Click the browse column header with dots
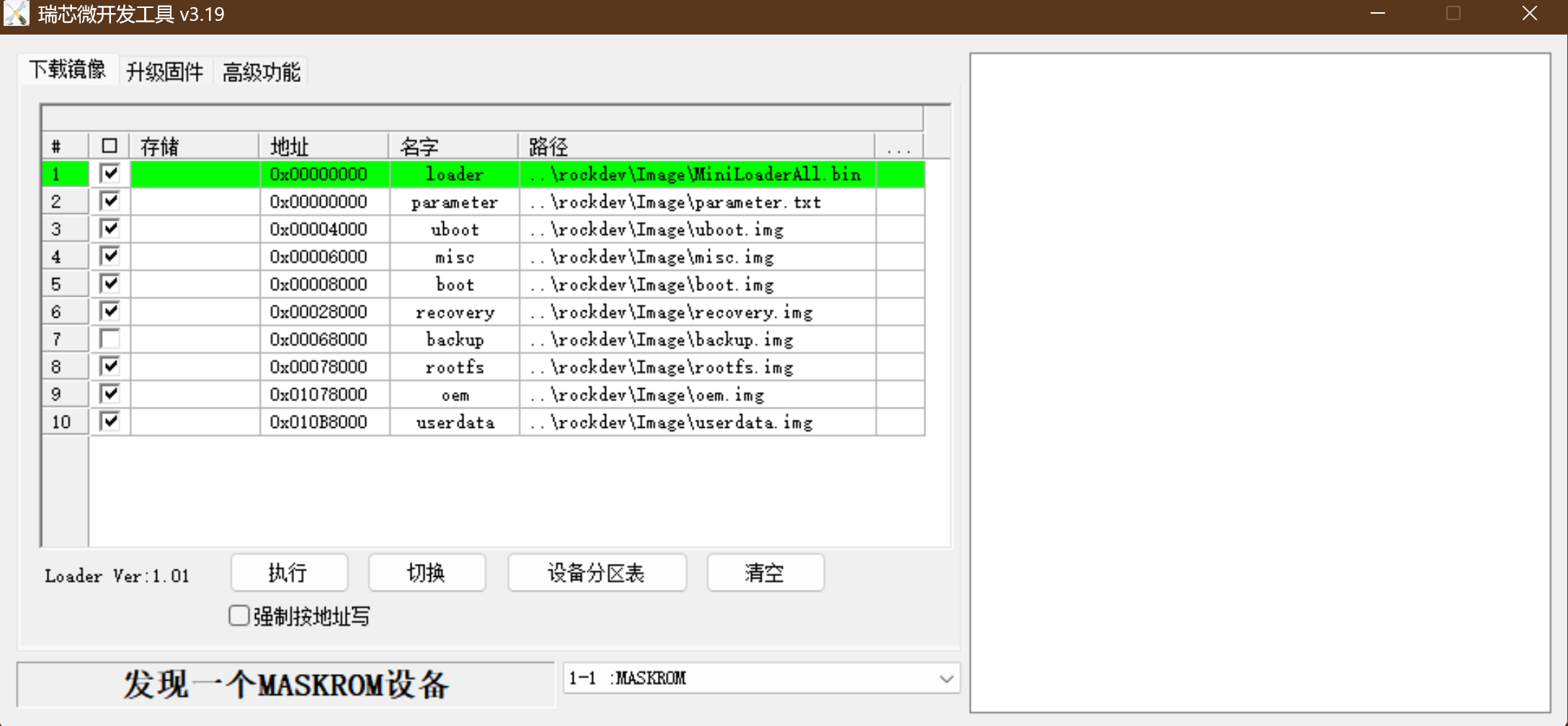 [x=899, y=147]
